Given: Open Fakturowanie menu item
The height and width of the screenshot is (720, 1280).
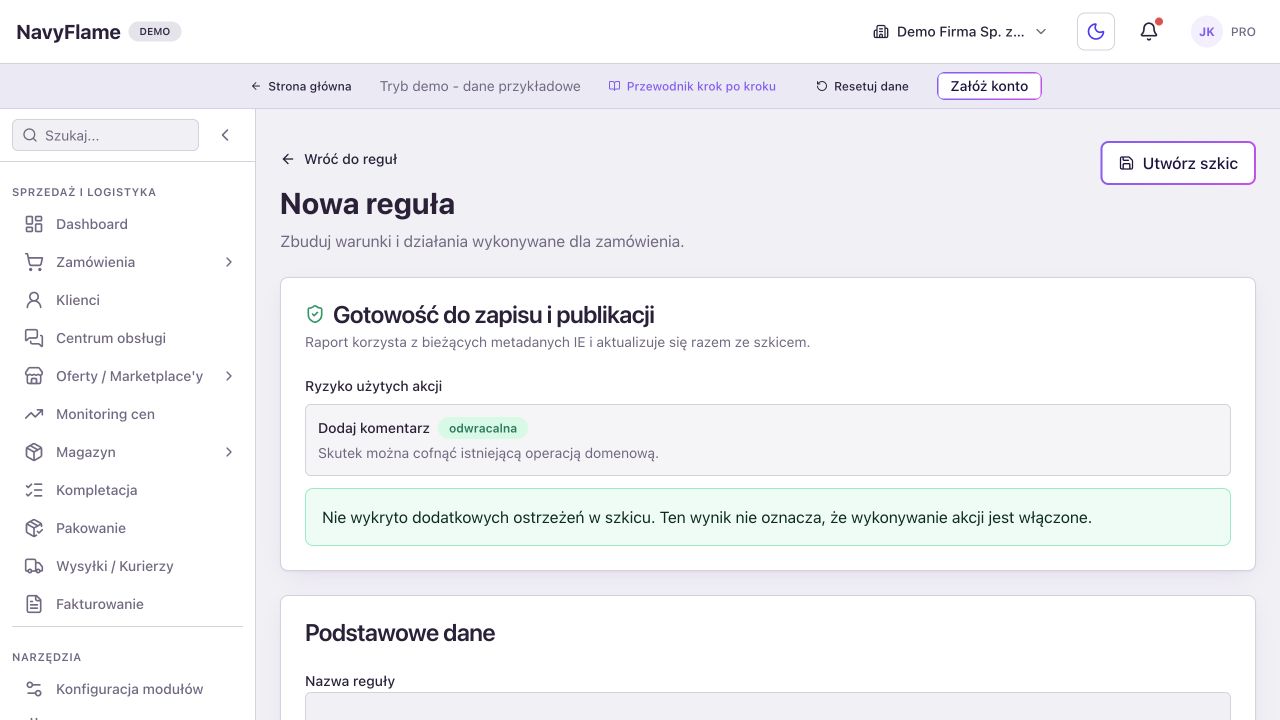Looking at the screenshot, I should click(x=127, y=604).
